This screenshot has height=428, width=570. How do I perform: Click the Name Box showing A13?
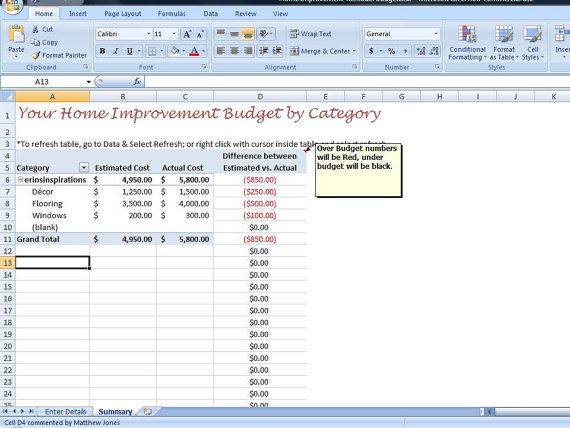pyautogui.click(x=42, y=82)
